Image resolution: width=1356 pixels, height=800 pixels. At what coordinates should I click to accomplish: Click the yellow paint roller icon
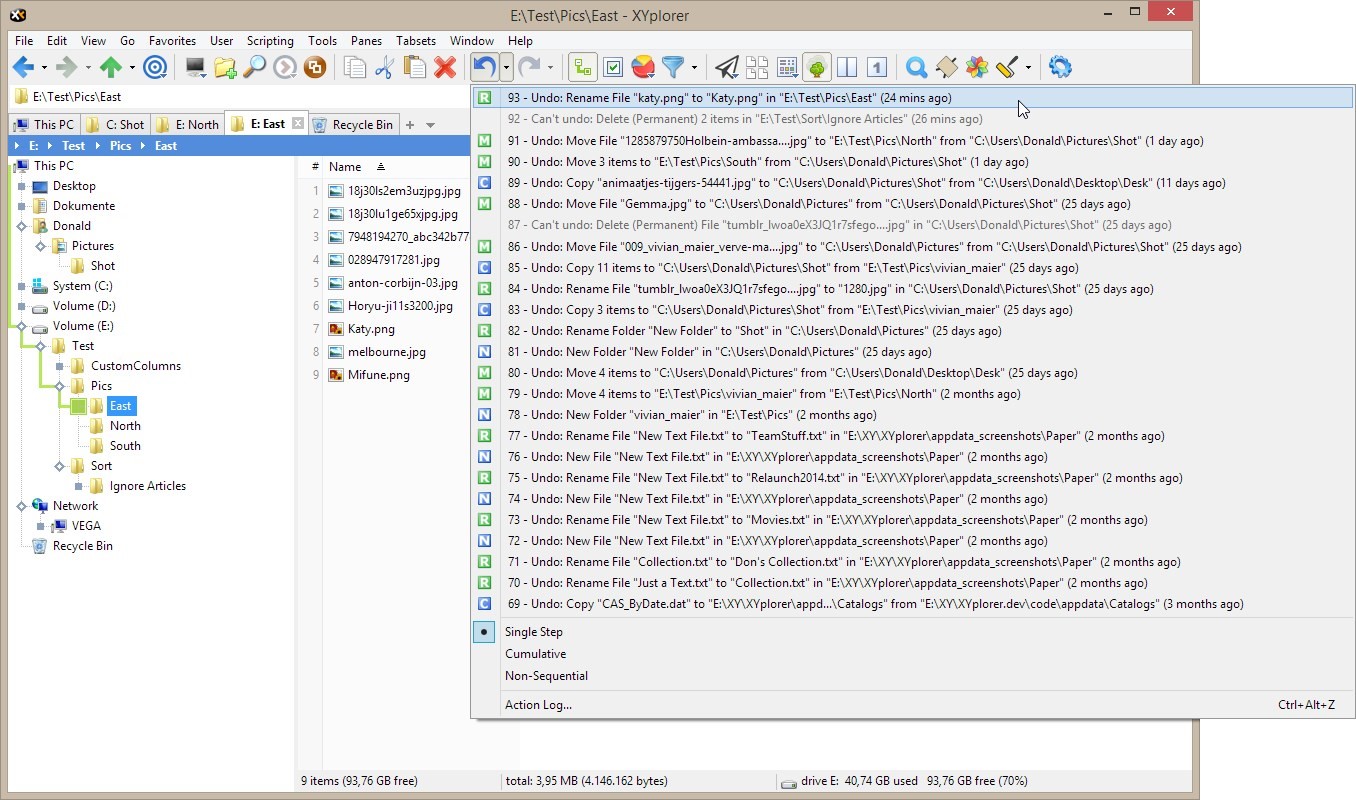tap(1008, 67)
